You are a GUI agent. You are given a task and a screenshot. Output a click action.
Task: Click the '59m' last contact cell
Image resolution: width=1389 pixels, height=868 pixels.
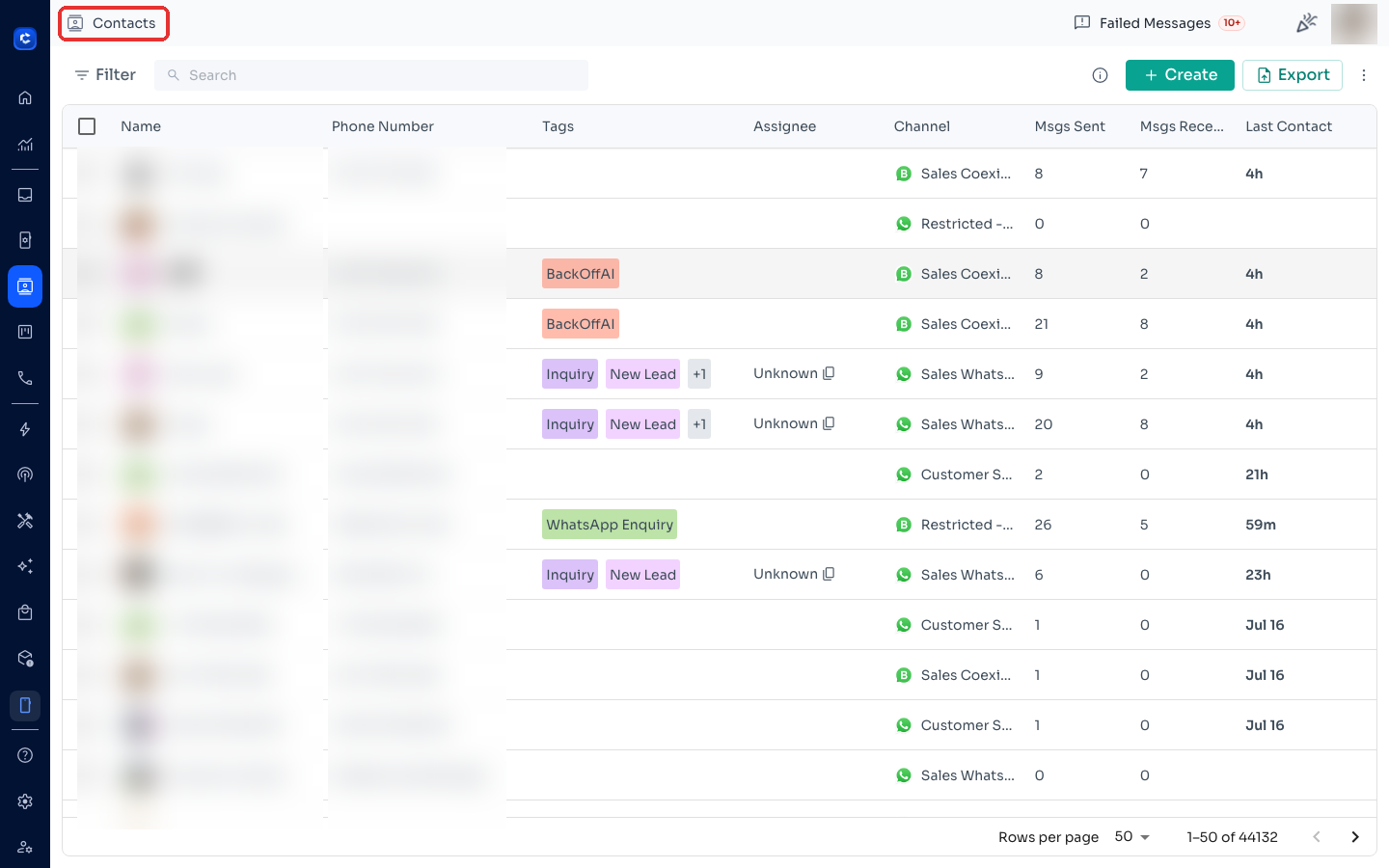[1261, 525]
